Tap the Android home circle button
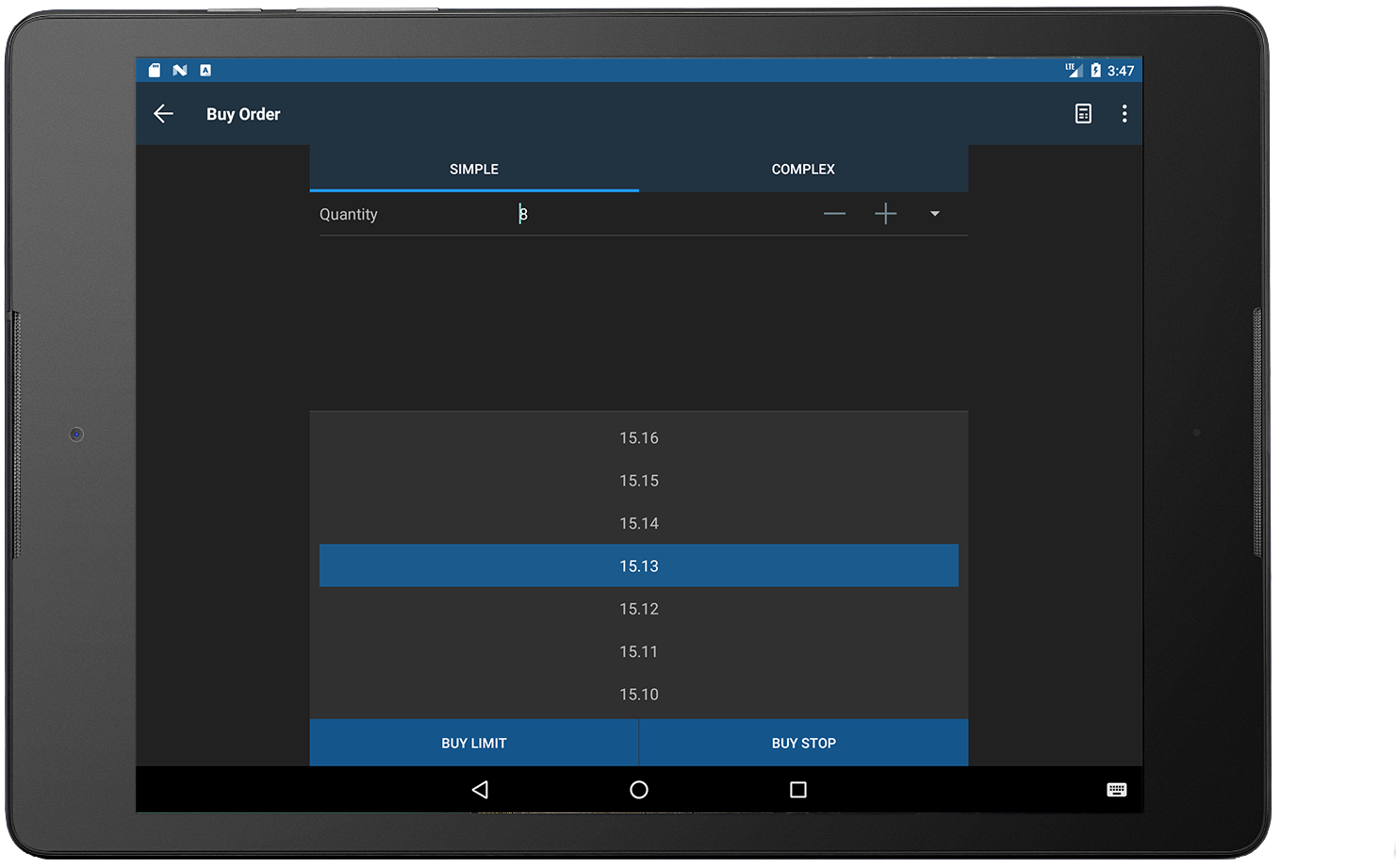This screenshot has height=868, width=1396. click(x=639, y=790)
